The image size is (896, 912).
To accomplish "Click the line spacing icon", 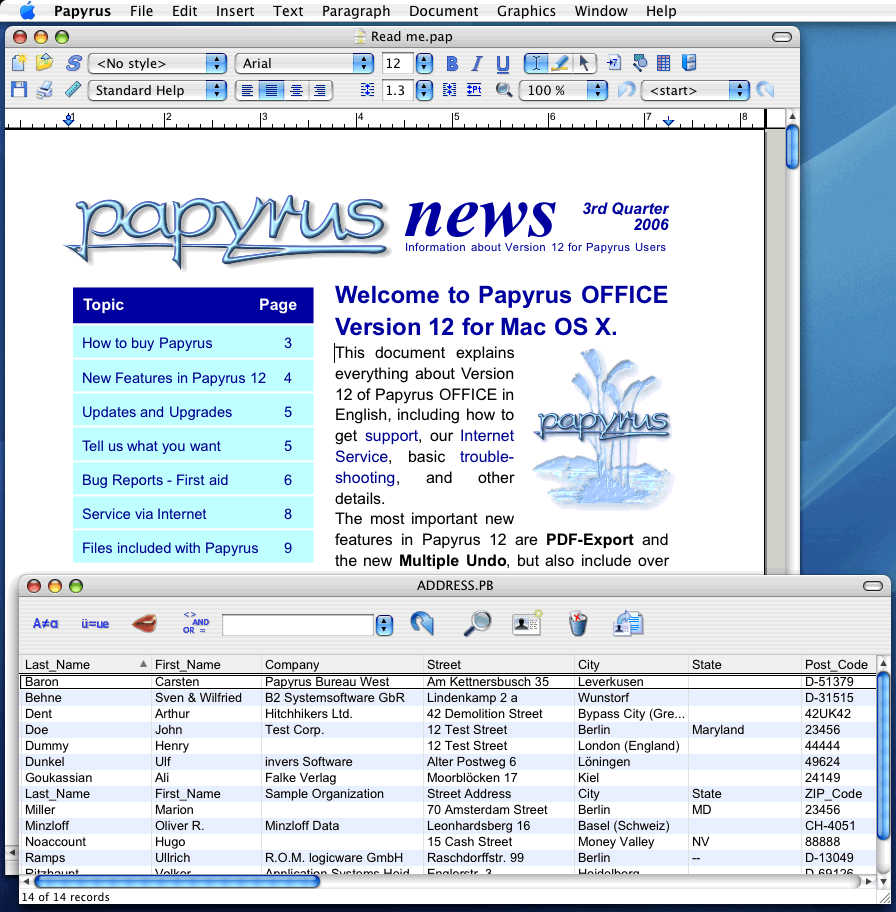I will point(367,90).
